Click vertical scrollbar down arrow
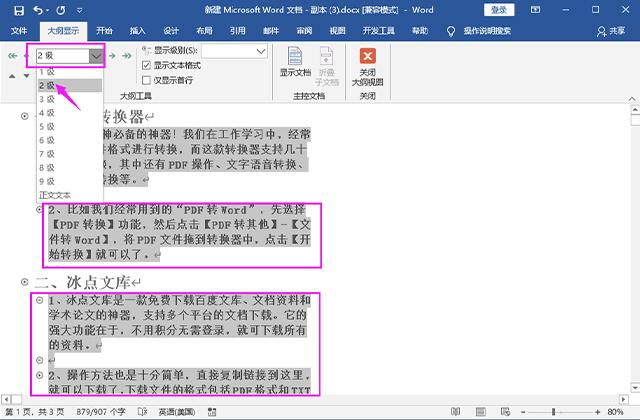This screenshot has height=420, width=640. [x=635, y=387]
